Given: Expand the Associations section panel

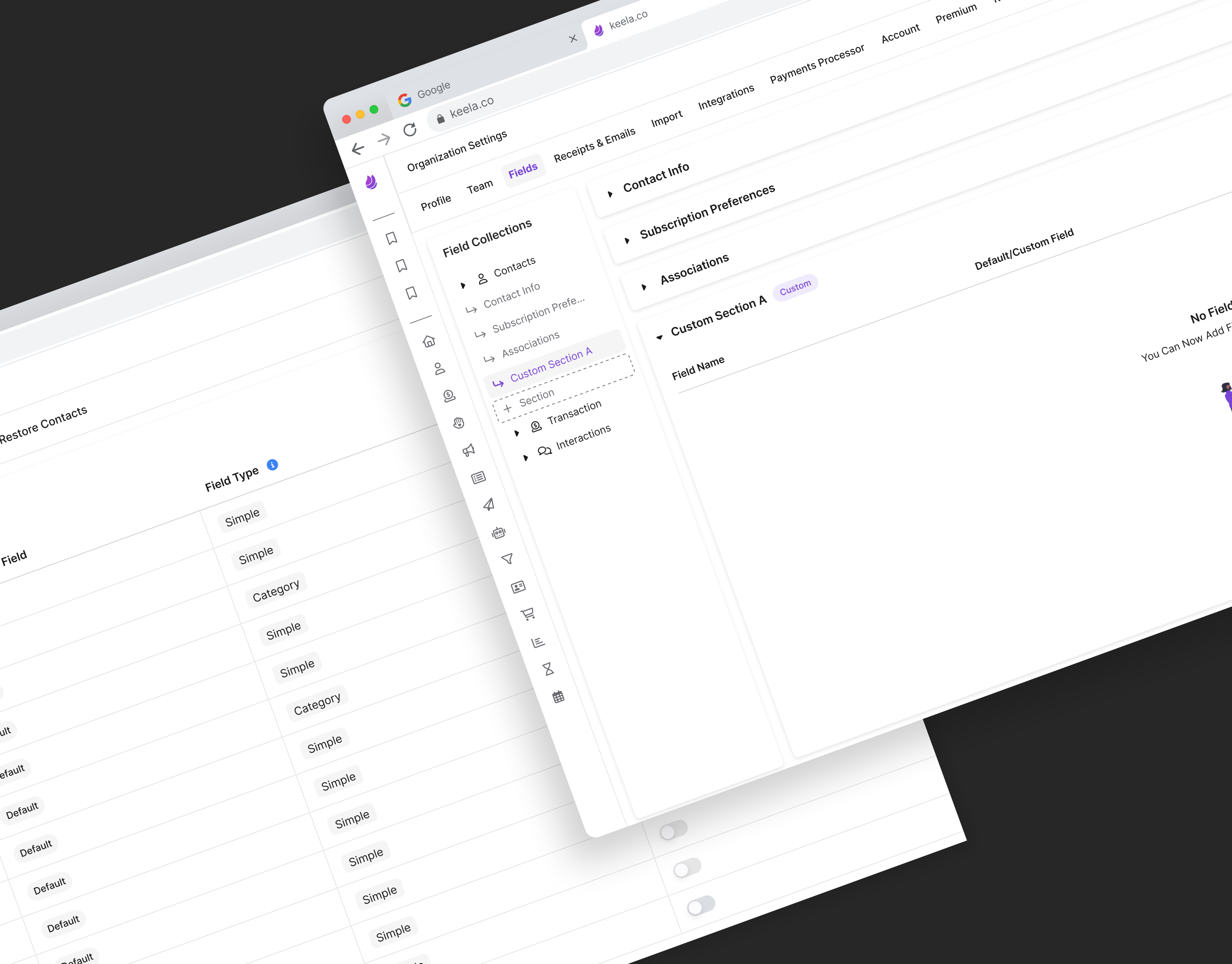Looking at the screenshot, I should [x=644, y=287].
